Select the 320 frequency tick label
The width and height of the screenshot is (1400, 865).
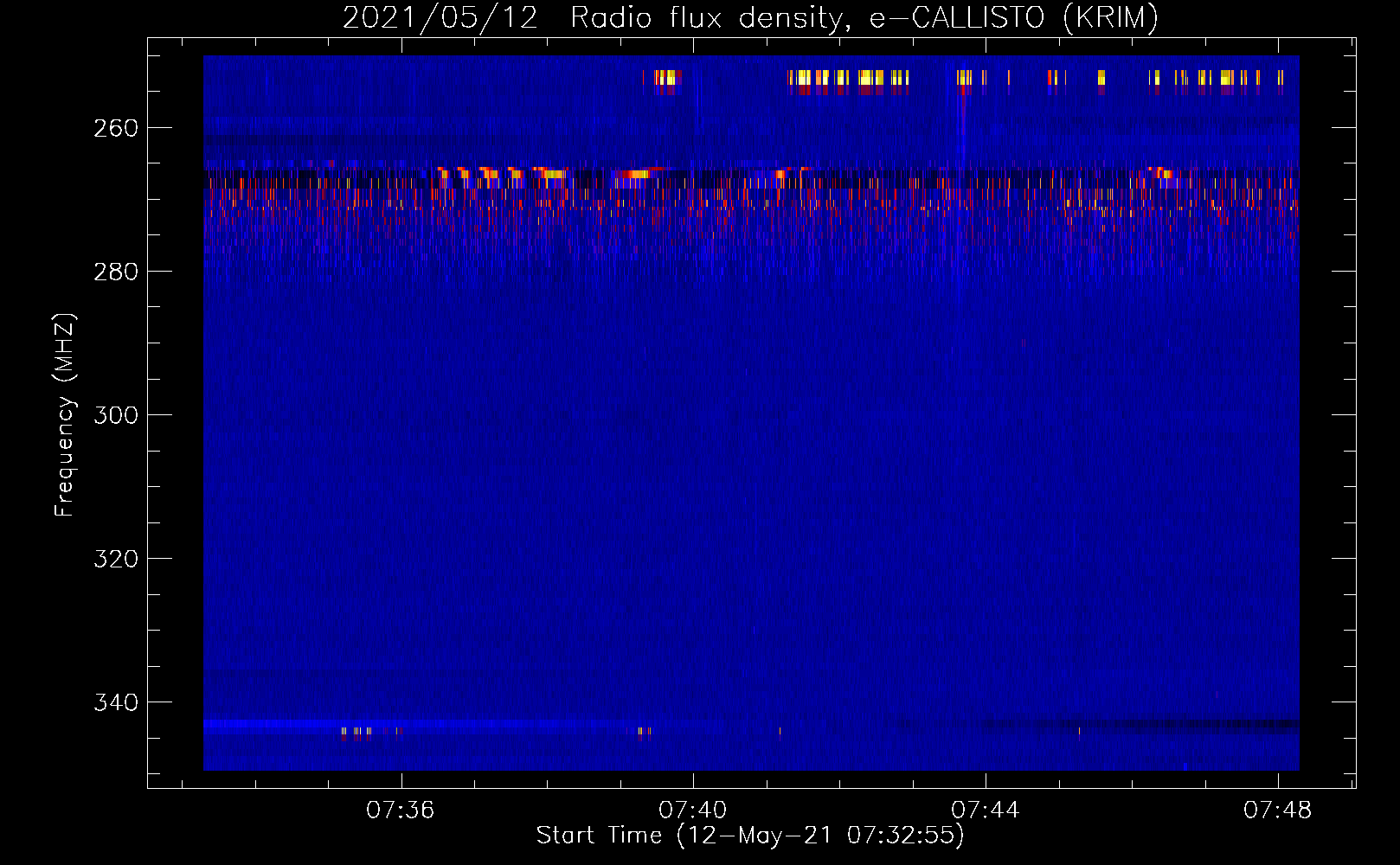[116, 559]
